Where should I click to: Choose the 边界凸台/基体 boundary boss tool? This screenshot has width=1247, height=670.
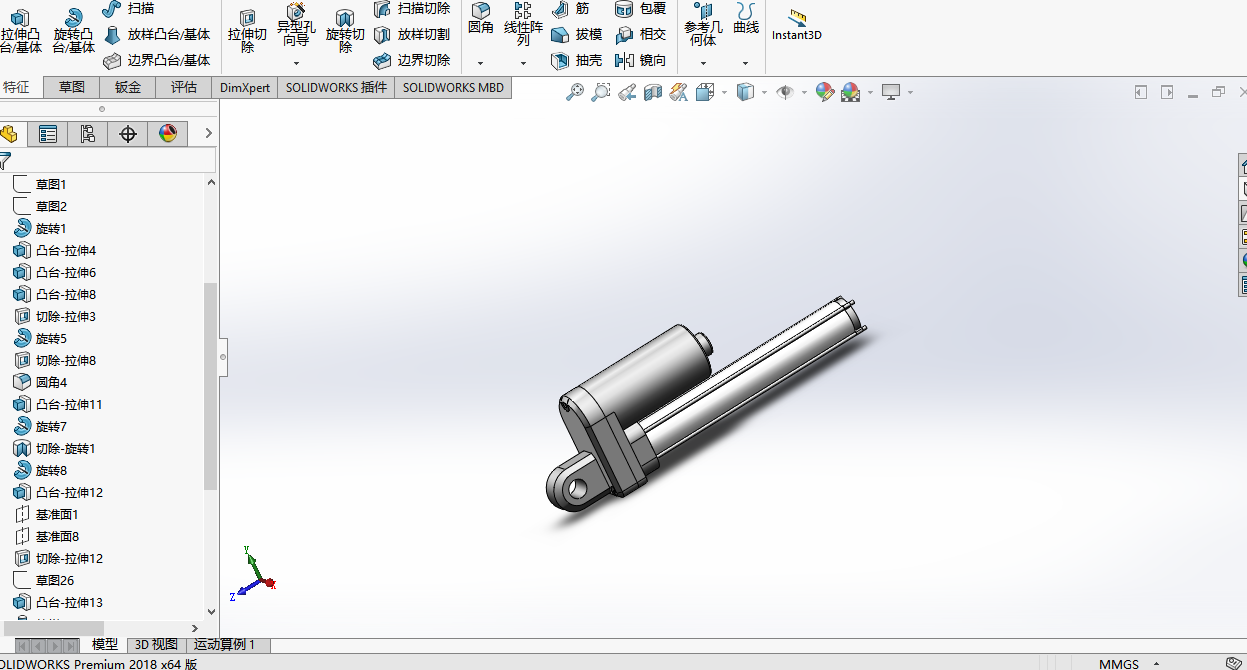coord(156,60)
